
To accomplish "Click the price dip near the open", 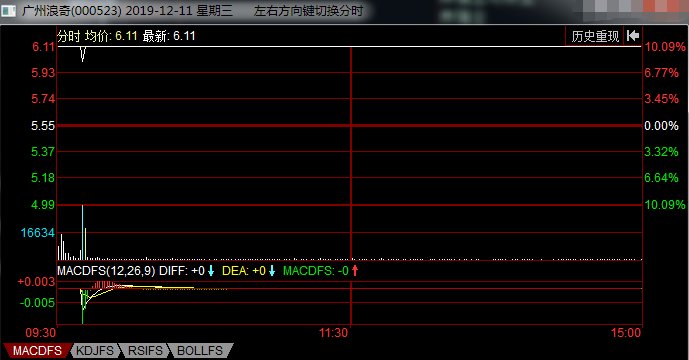I will click(83, 54).
